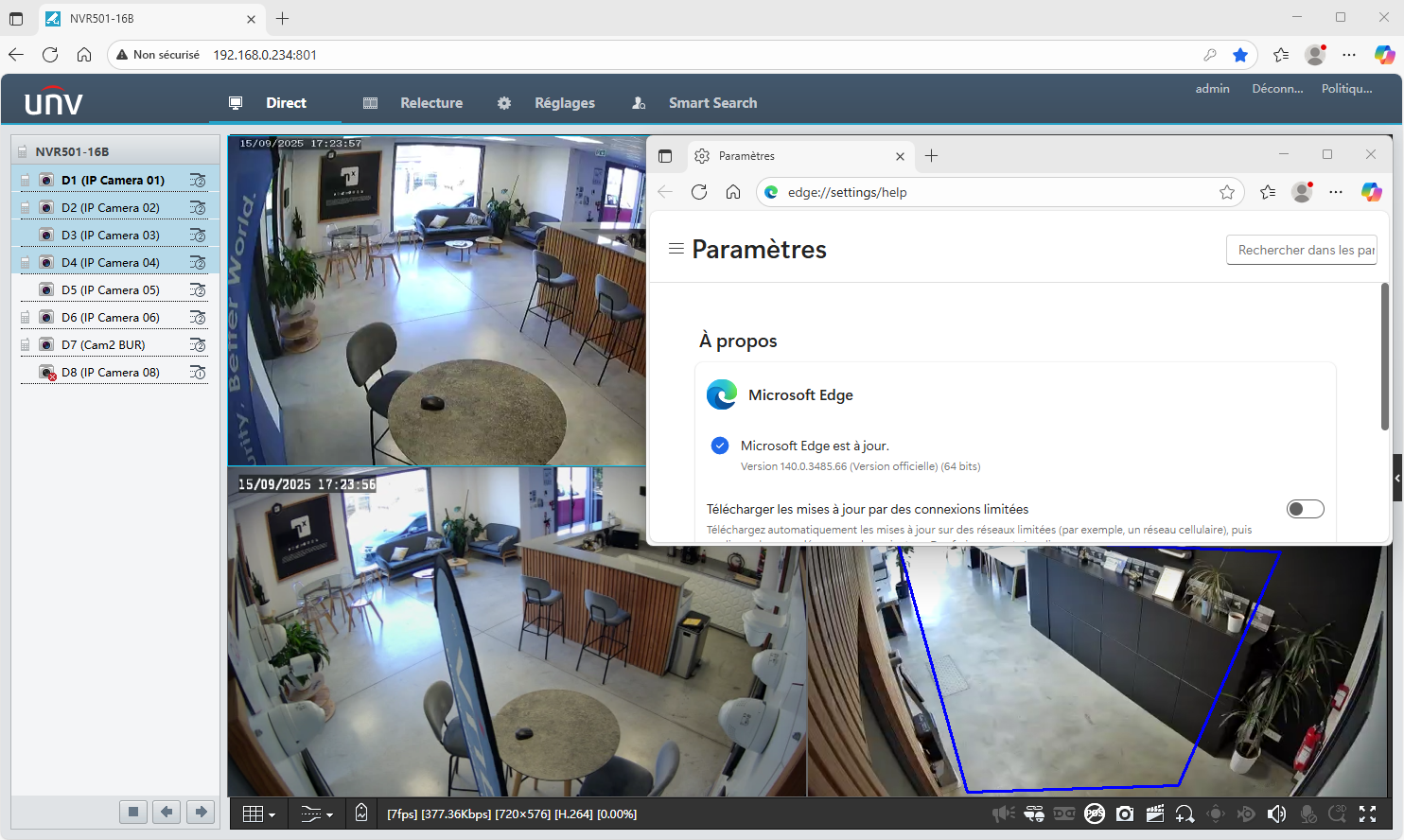Toggle the POS overlay icon

pos(1095,814)
